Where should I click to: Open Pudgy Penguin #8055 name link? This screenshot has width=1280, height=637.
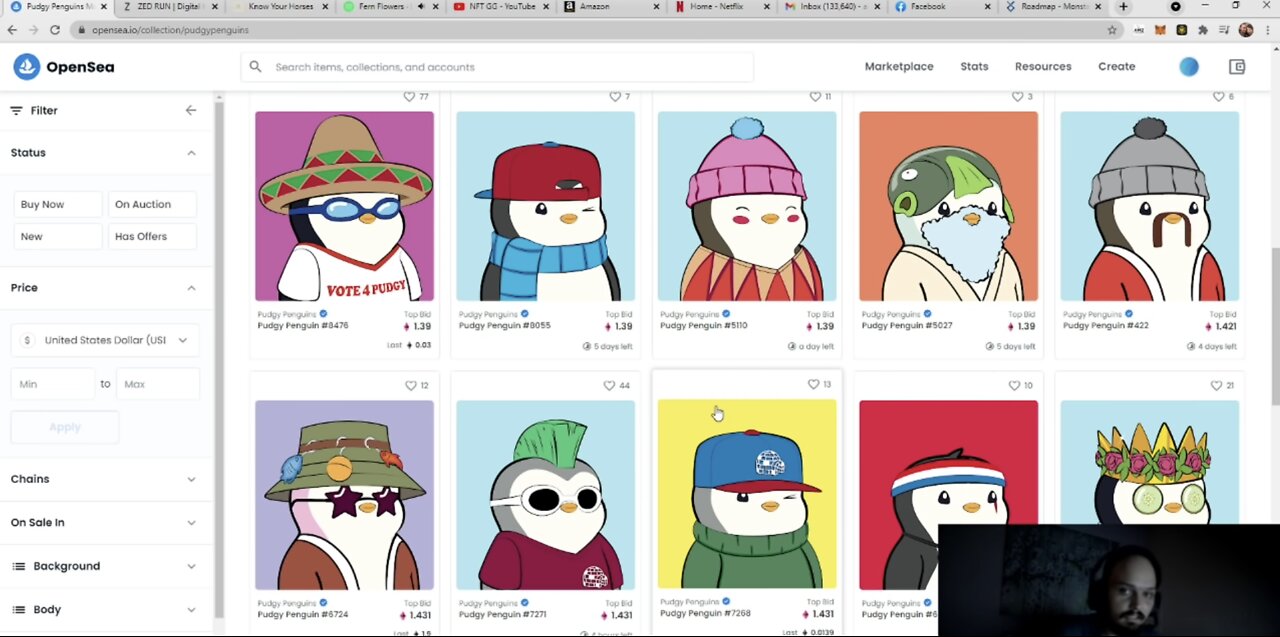(504, 326)
